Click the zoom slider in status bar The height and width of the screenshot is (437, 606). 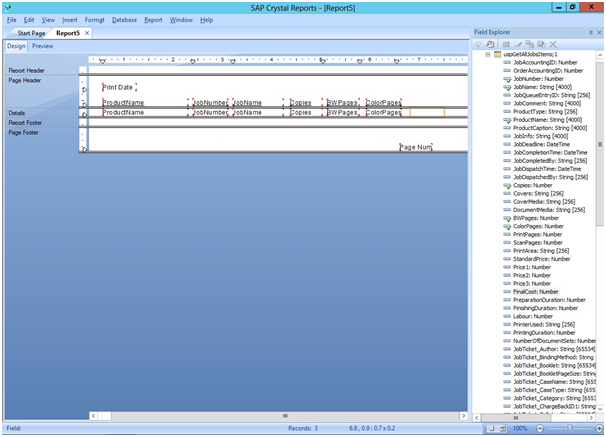click(570, 428)
